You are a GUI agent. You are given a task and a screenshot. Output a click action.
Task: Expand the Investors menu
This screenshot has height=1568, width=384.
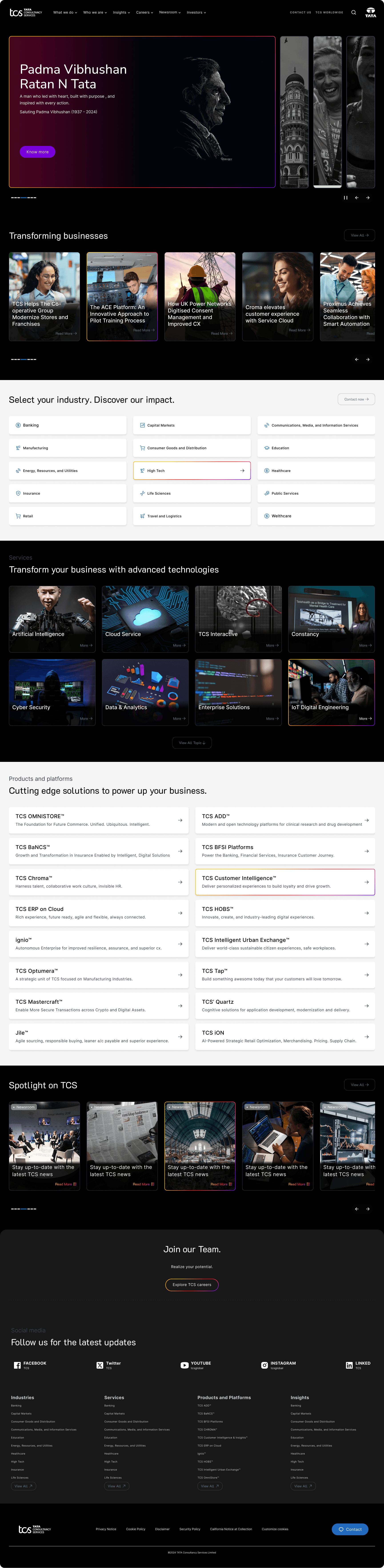pos(196,12)
